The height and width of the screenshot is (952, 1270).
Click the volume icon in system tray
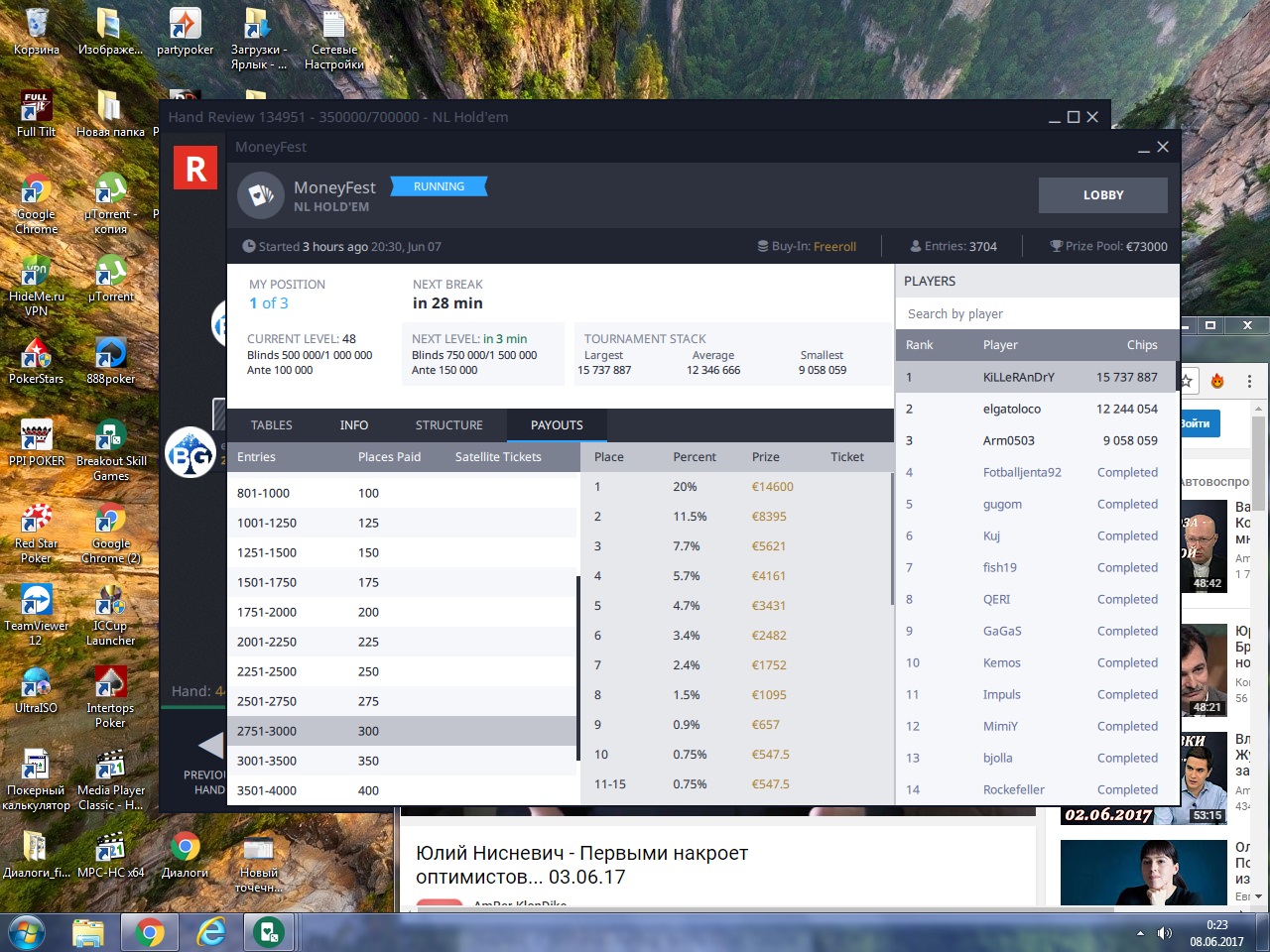(1165, 933)
